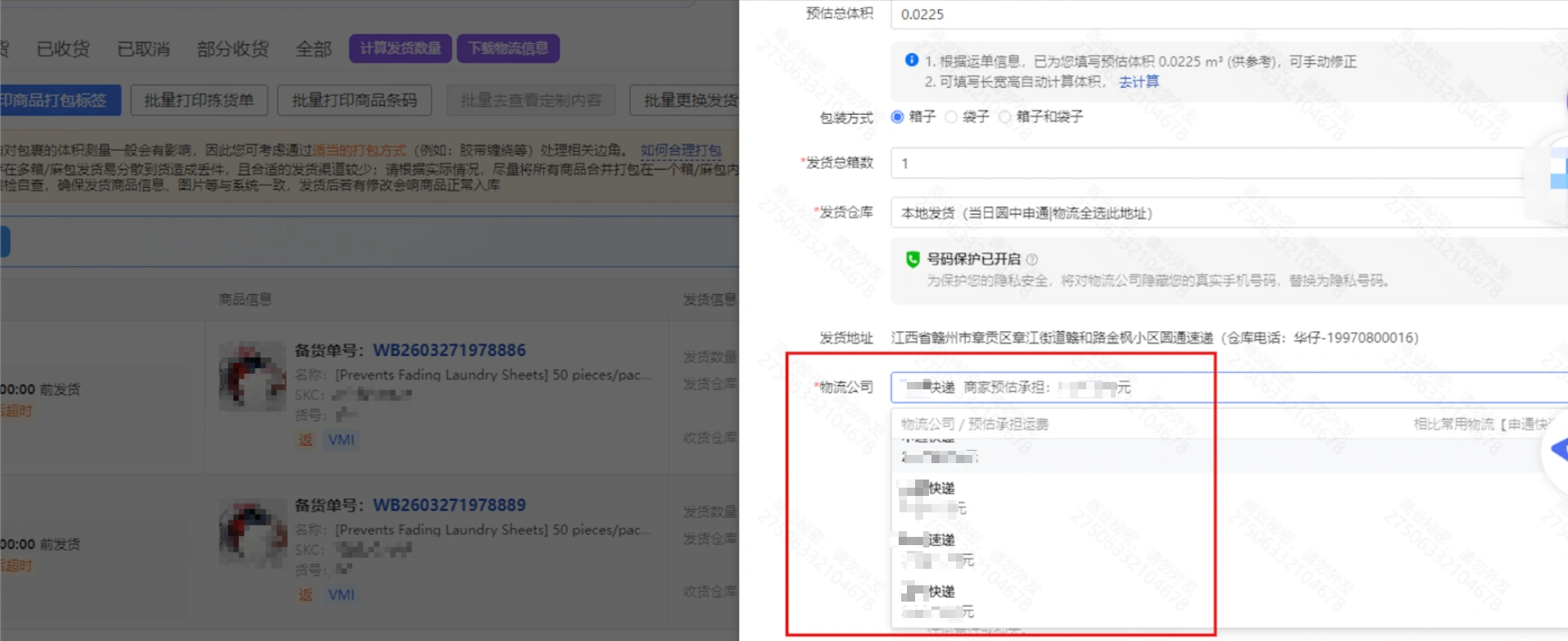1568x641 pixels.
Task: Click the 预估总体积 input field
Action: click(1229, 14)
